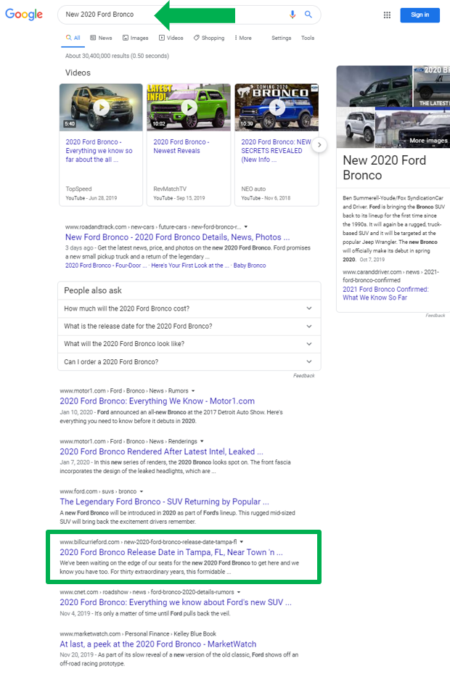Click the blue search magnifier icon

click(x=308, y=15)
